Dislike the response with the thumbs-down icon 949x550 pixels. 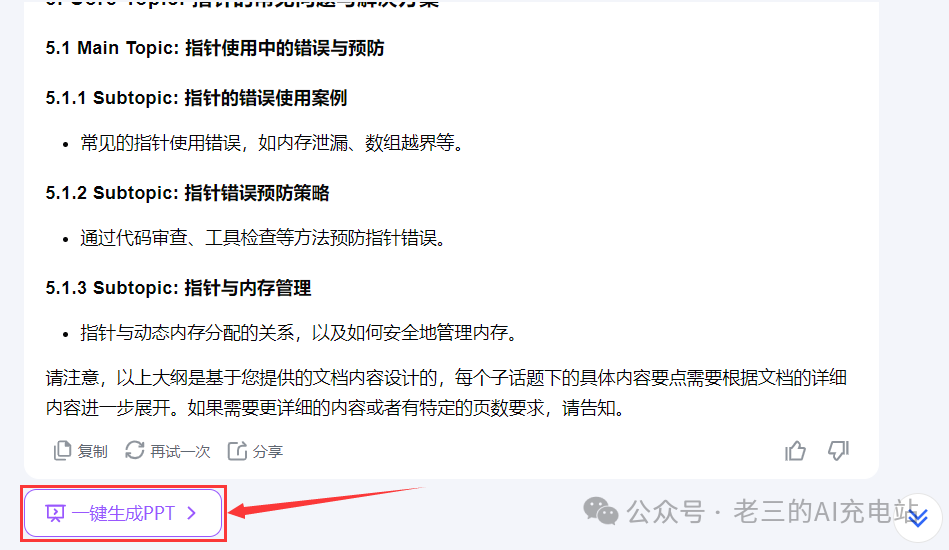tap(838, 451)
